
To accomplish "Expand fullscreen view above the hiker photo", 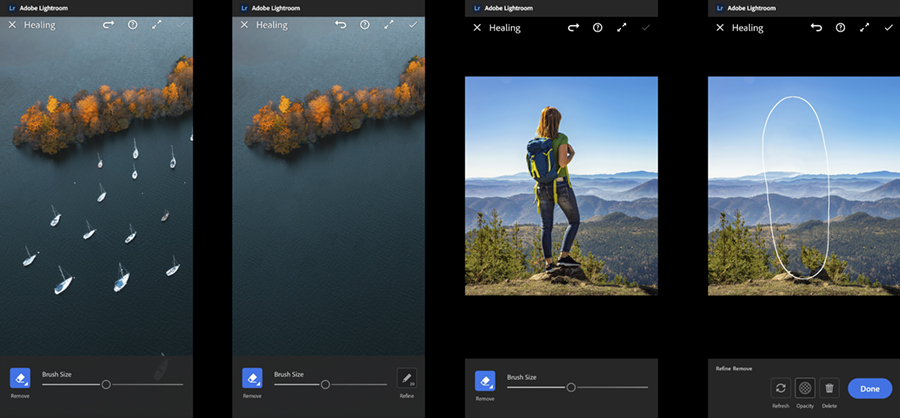I will point(621,28).
